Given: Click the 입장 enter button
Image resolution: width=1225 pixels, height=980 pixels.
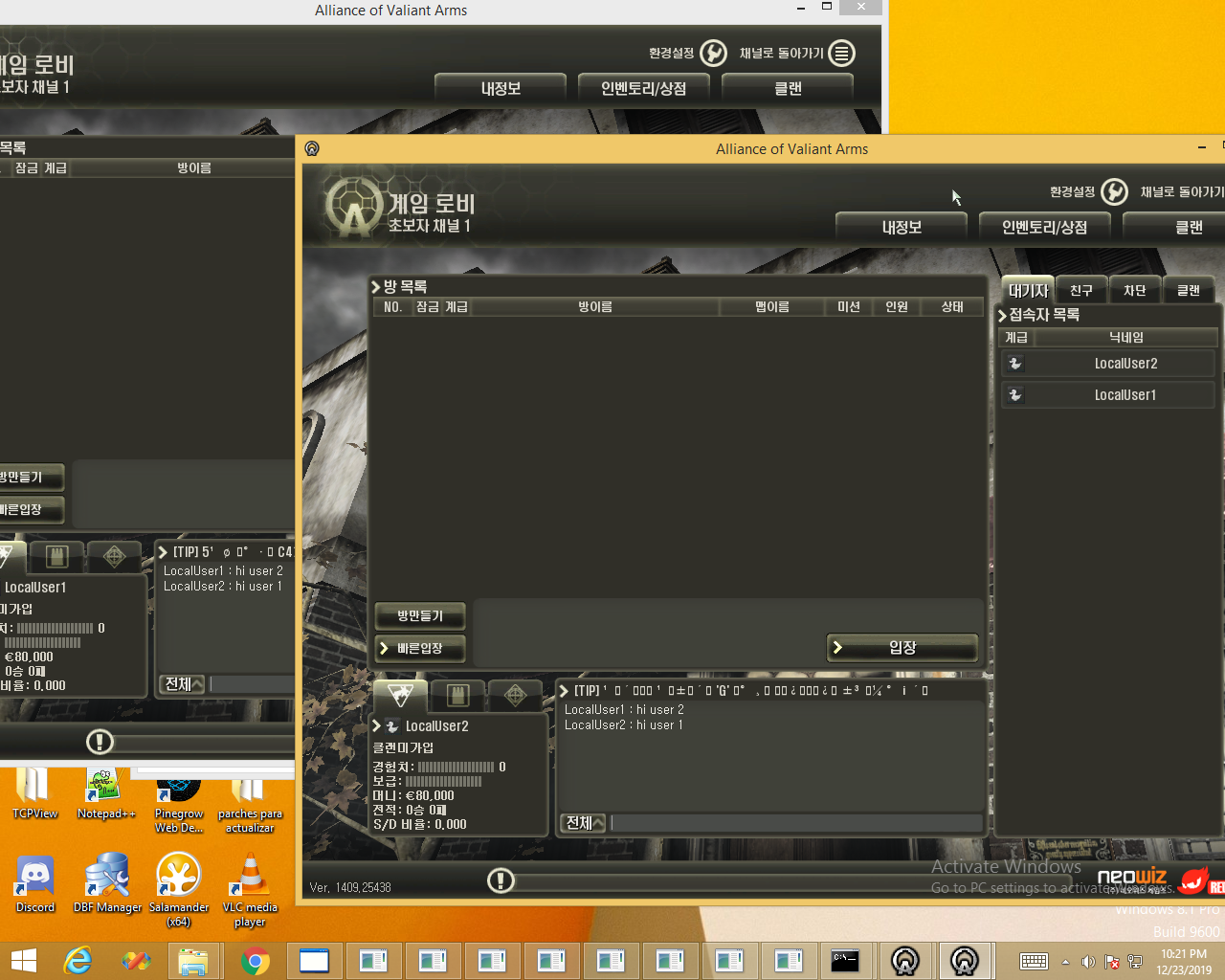Looking at the screenshot, I should [x=902, y=647].
